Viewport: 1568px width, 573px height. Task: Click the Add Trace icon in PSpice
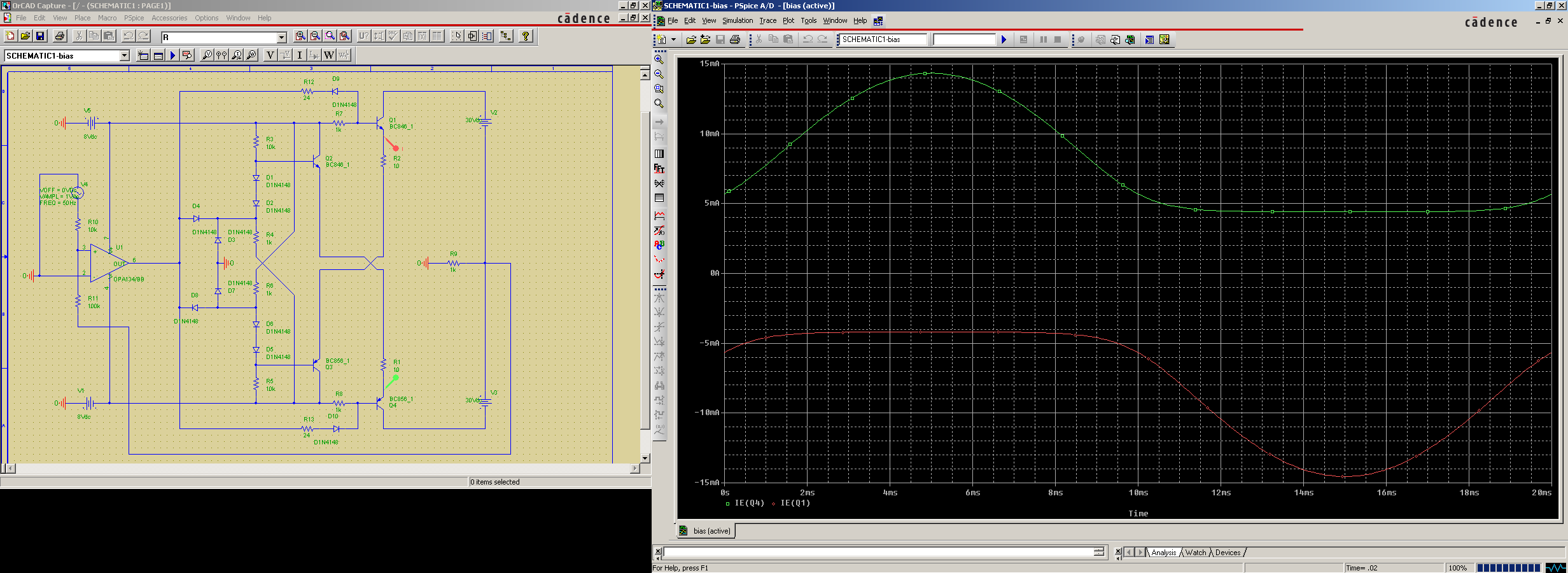[659, 216]
